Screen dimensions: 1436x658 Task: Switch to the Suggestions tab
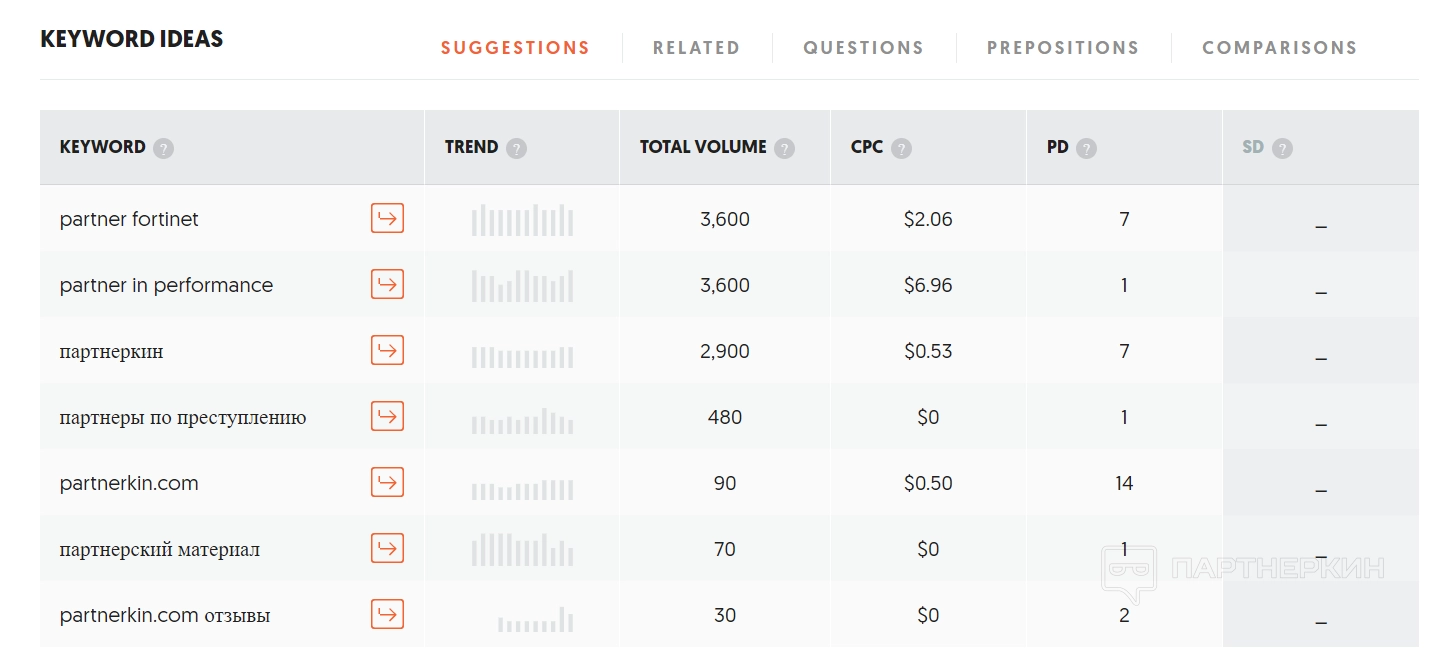point(515,48)
